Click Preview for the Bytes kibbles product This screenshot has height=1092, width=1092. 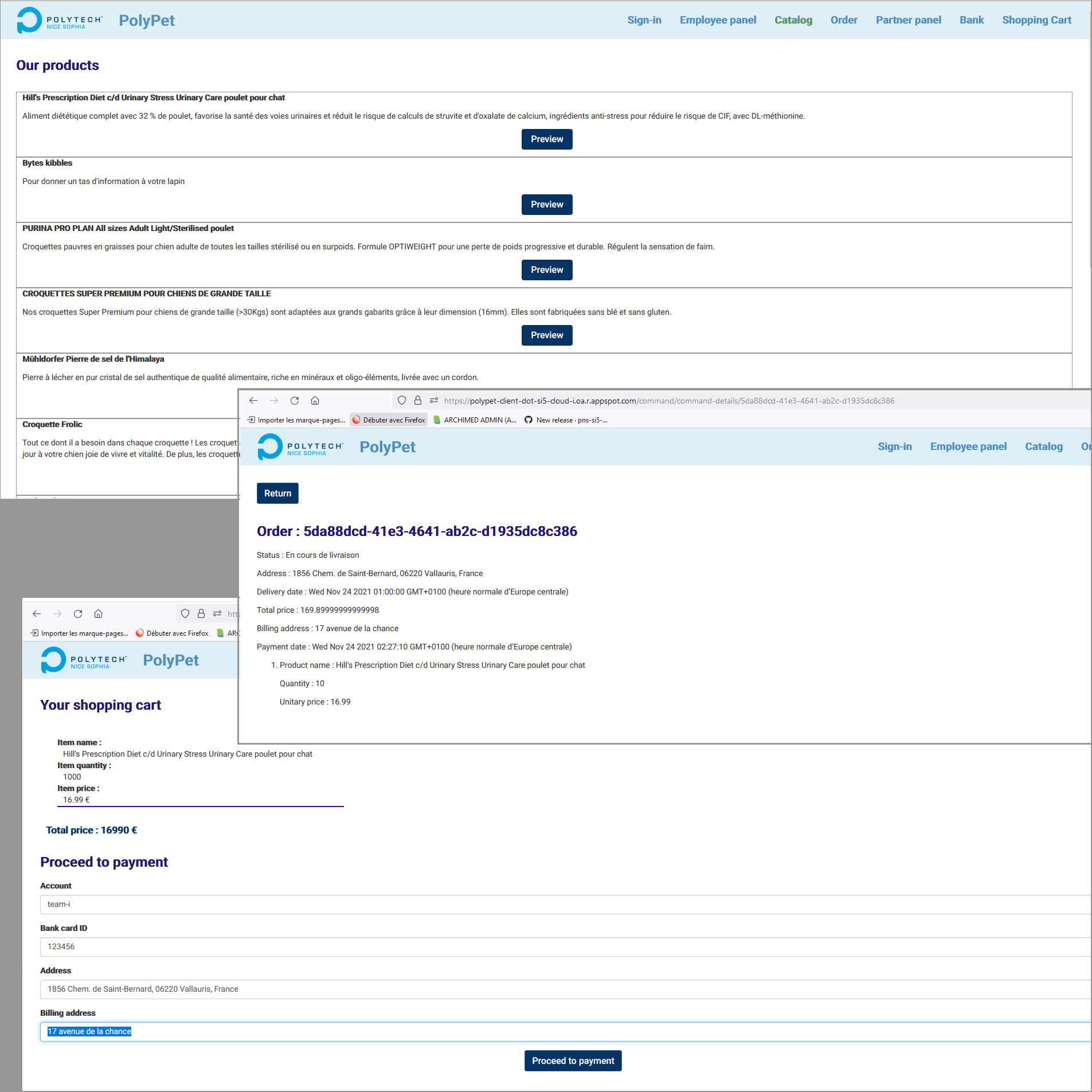click(x=546, y=205)
